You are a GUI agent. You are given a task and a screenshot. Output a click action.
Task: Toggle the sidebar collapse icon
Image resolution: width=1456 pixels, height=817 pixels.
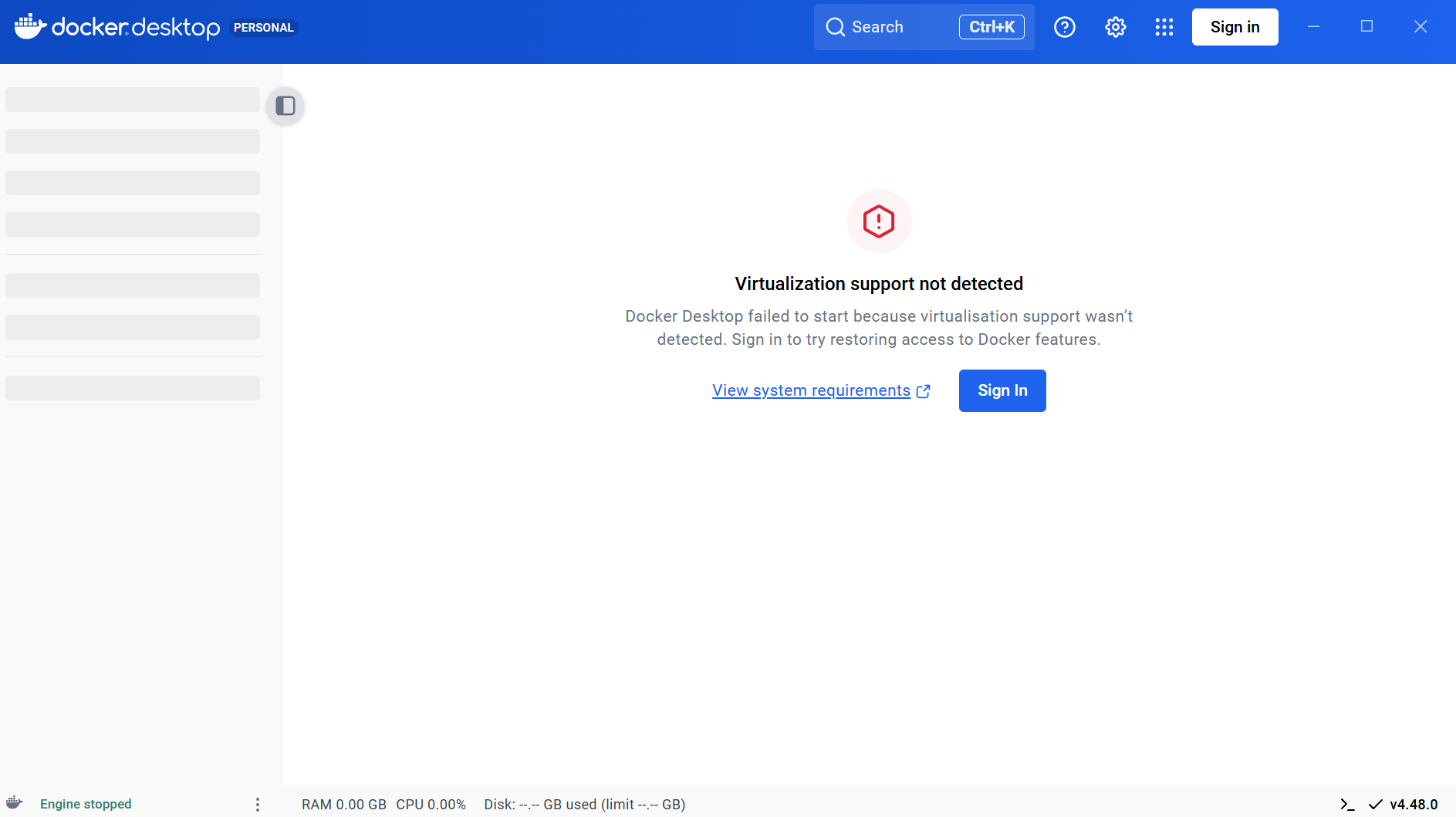[285, 106]
